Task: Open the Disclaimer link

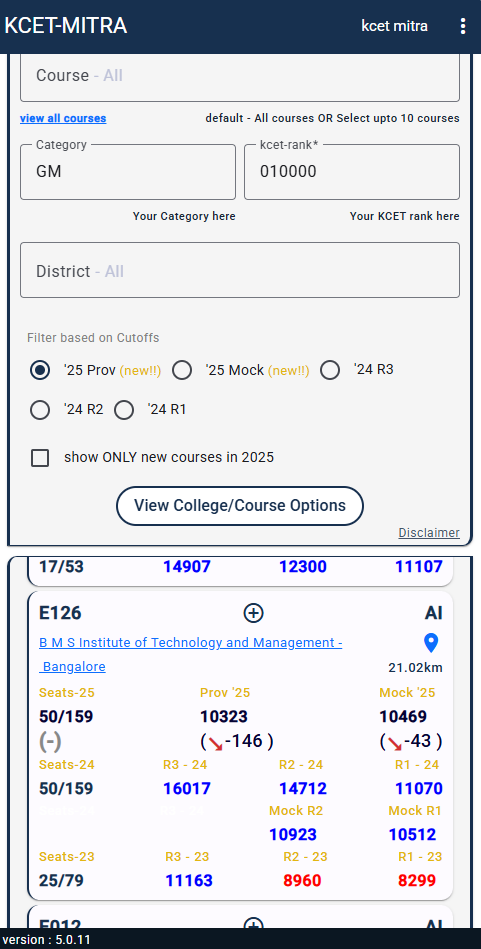Action: pyautogui.click(x=429, y=533)
